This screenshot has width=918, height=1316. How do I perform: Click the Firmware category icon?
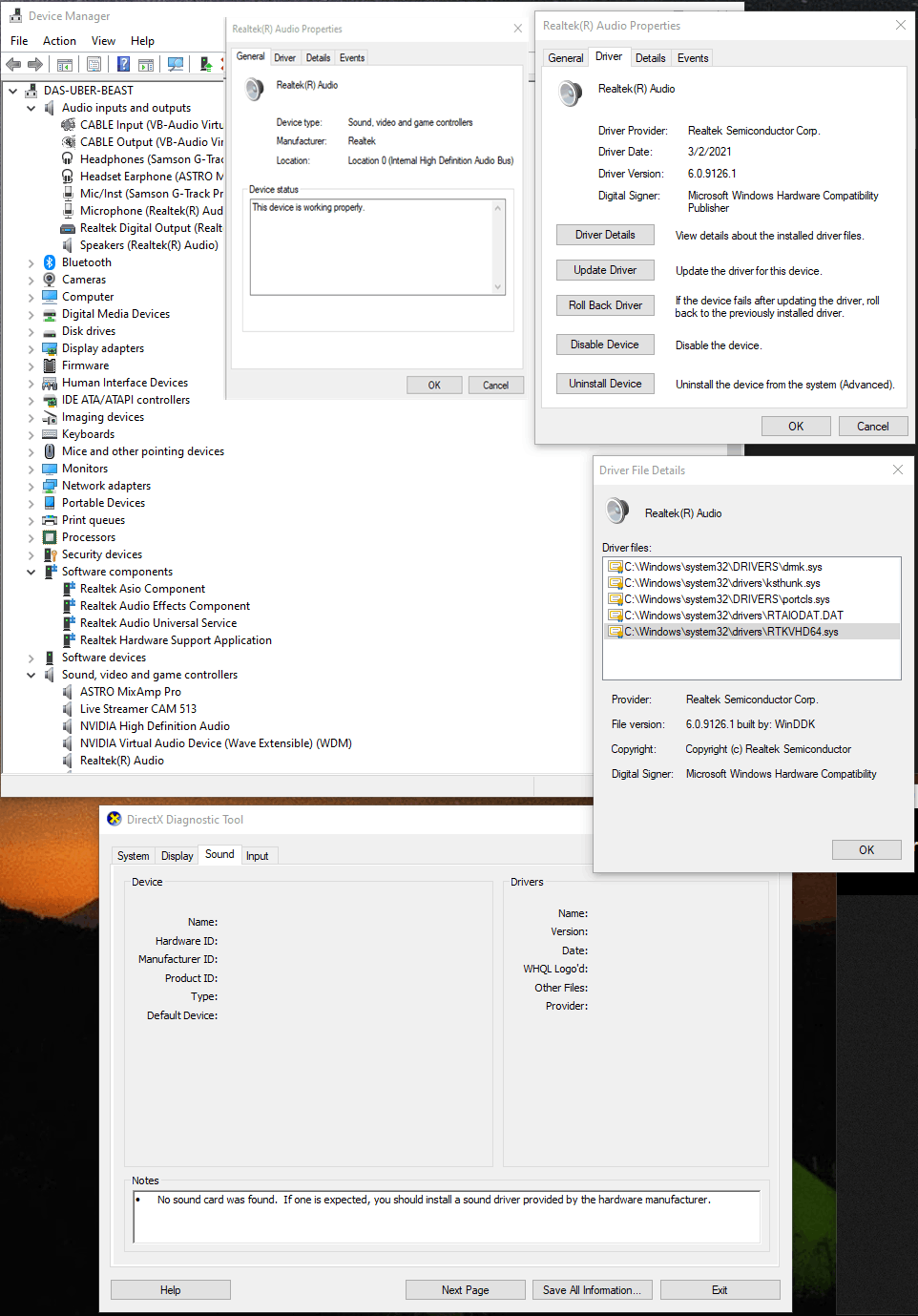point(50,366)
